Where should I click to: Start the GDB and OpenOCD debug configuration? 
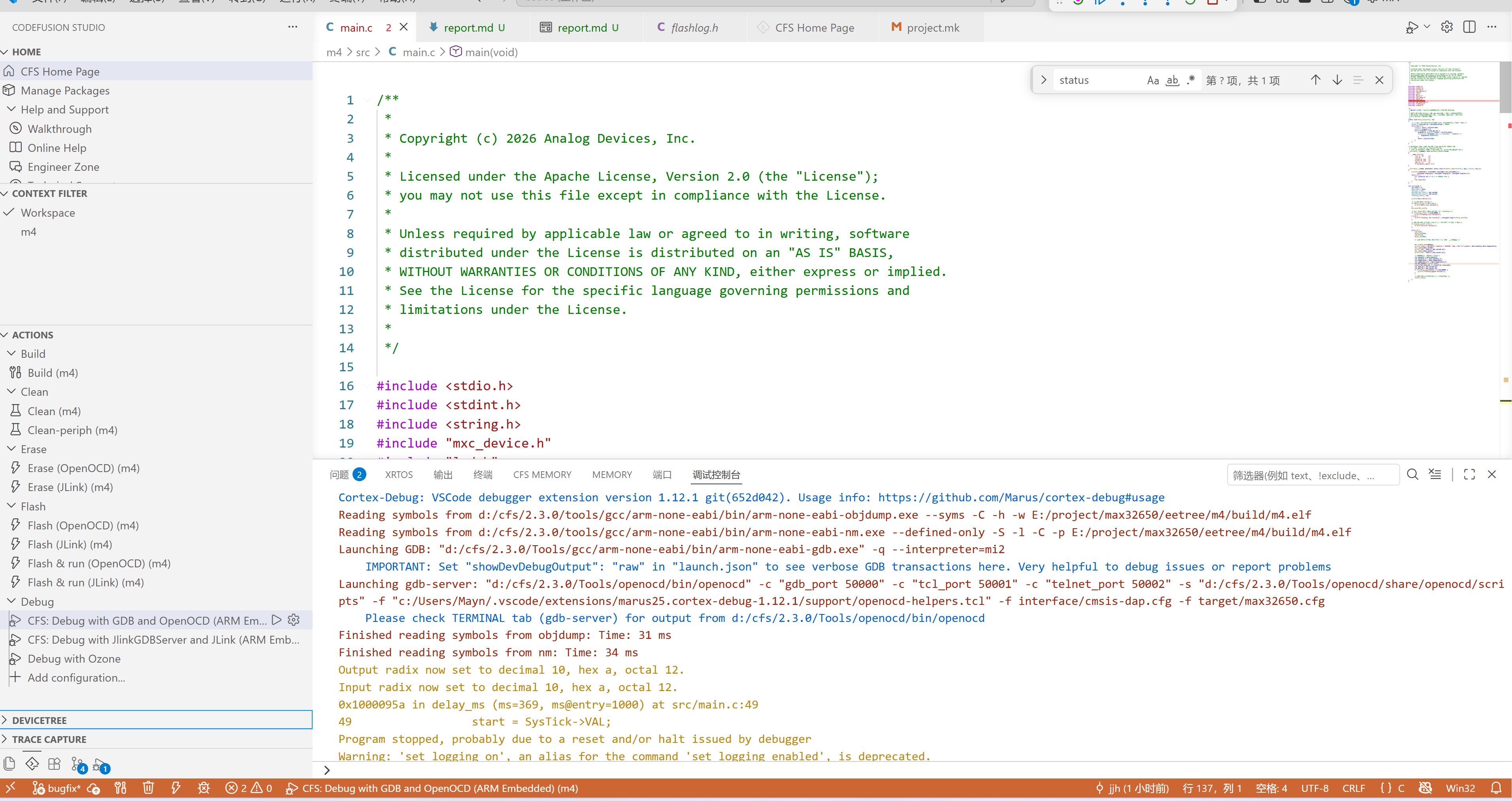277,620
